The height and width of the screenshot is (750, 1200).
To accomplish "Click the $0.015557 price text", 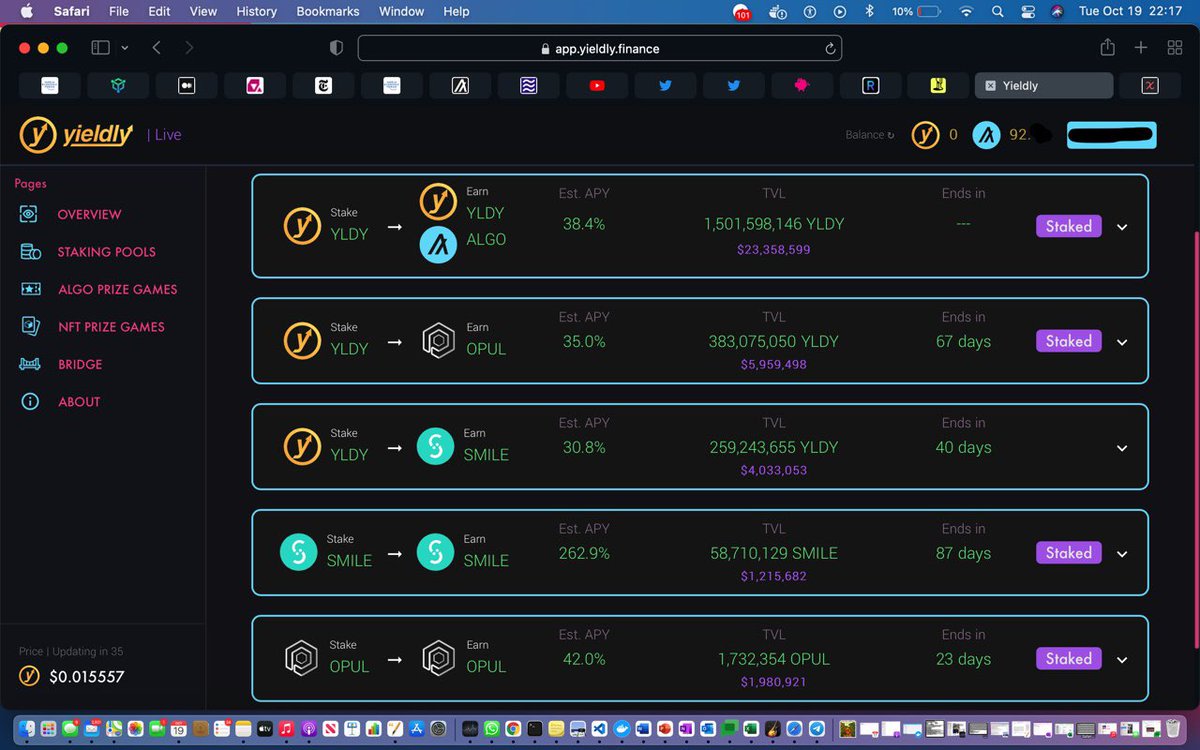I will click(x=87, y=677).
